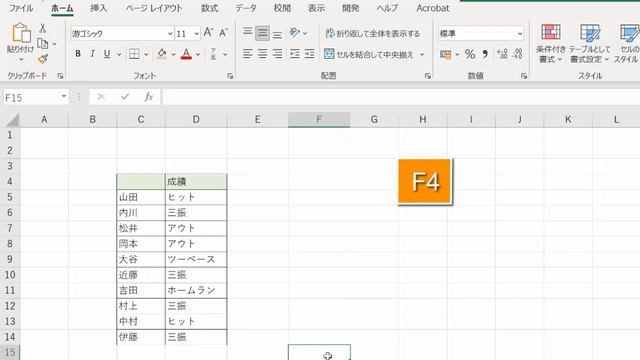
Task: Align text to bottom
Action: 278,35
